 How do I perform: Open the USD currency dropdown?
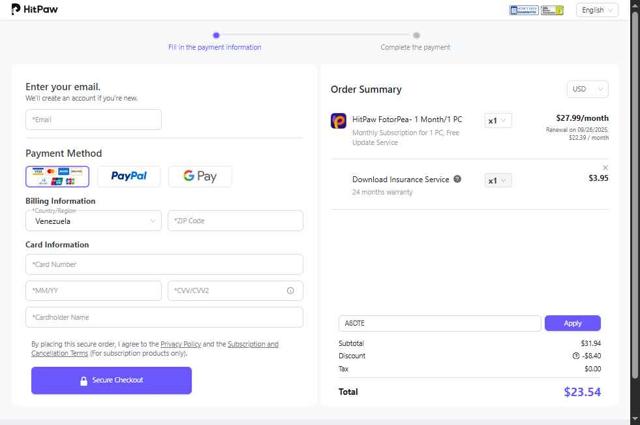click(x=587, y=89)
